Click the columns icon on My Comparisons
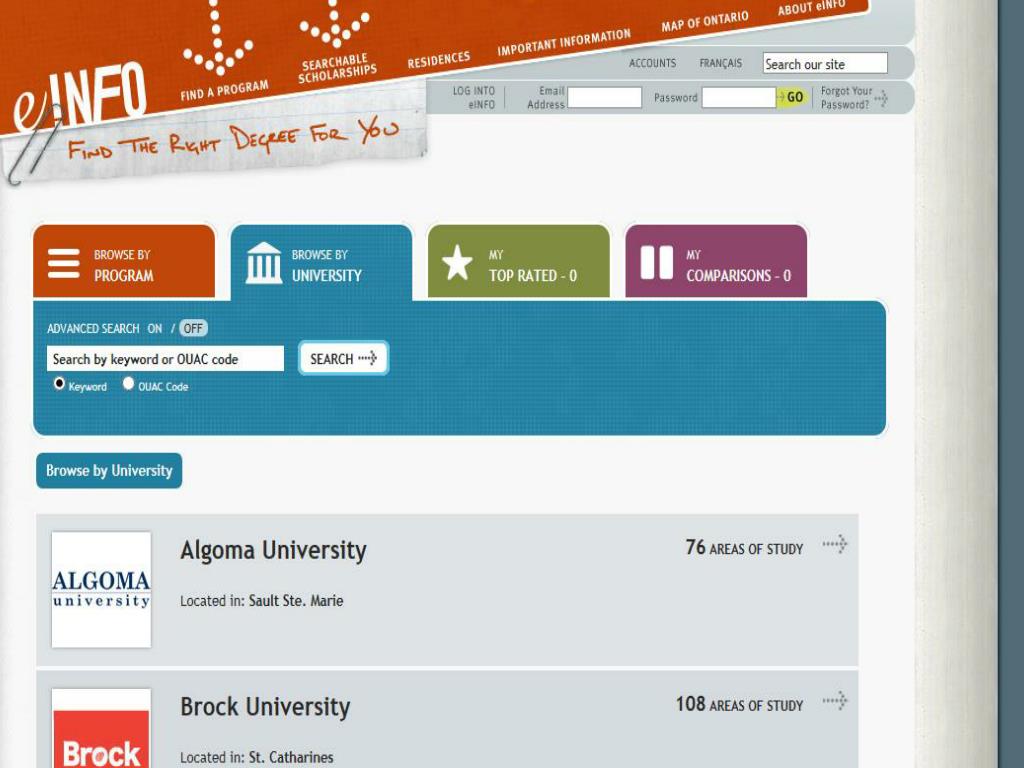Image resolution: width=1024 pixels, height=768 pixels. (x=656, y=263)
